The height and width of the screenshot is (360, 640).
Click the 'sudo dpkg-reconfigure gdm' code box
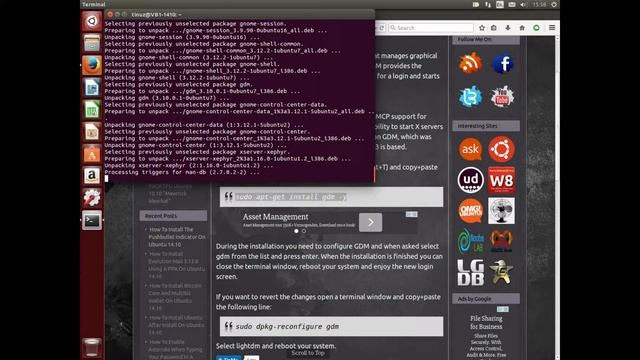[331, 327]
